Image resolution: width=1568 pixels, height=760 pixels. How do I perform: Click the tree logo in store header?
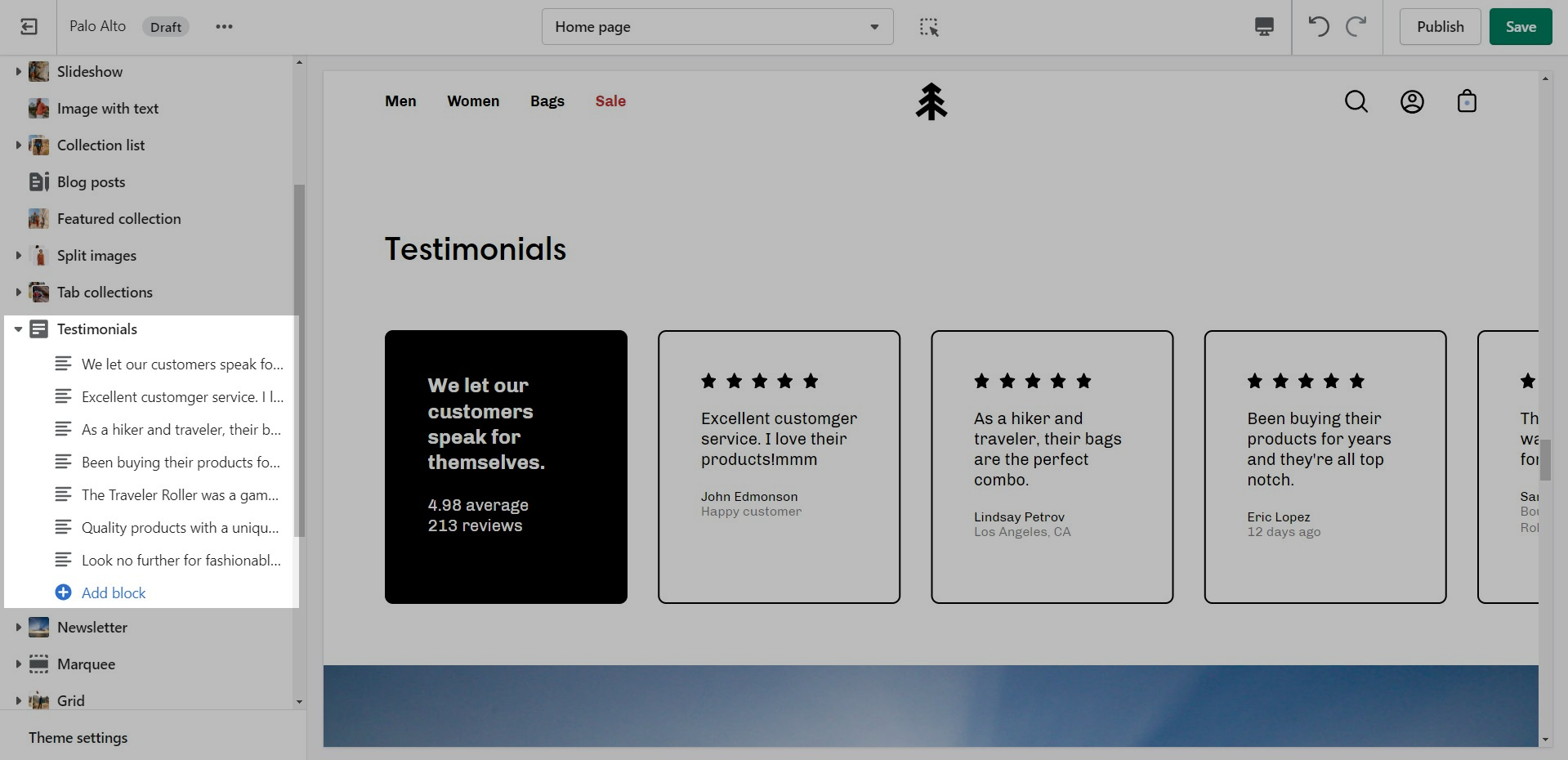(931, 102)
